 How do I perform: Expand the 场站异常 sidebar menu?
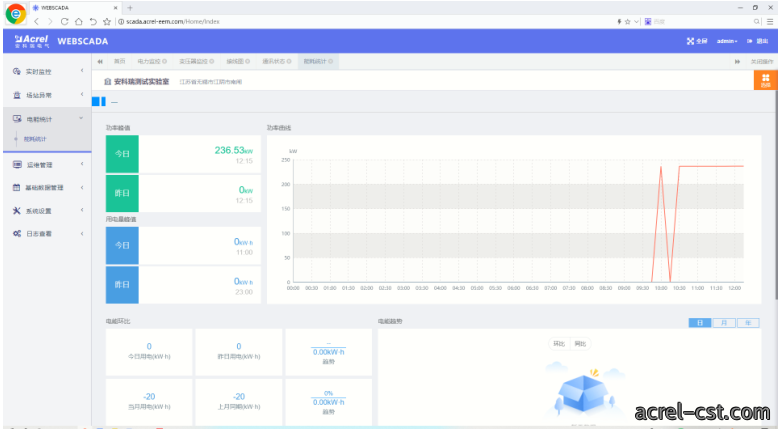tap(48, 95)
